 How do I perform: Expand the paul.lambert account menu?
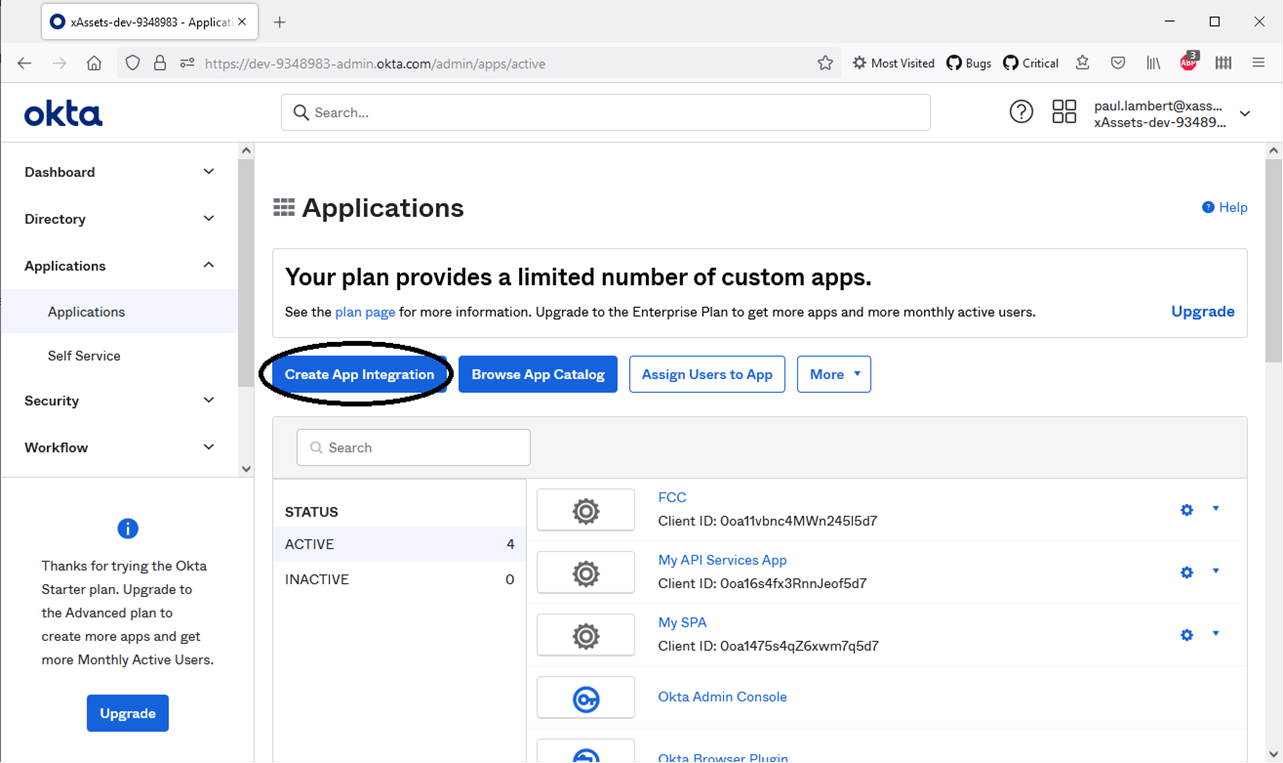[1244, 113]
